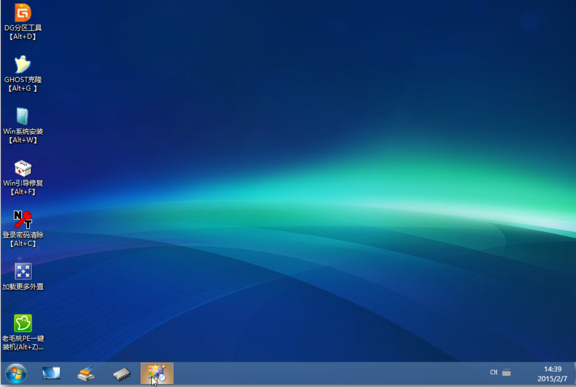576x387 pixels.
Task: Click the show desktop strip beside clock
Action: tap(574, 373)
